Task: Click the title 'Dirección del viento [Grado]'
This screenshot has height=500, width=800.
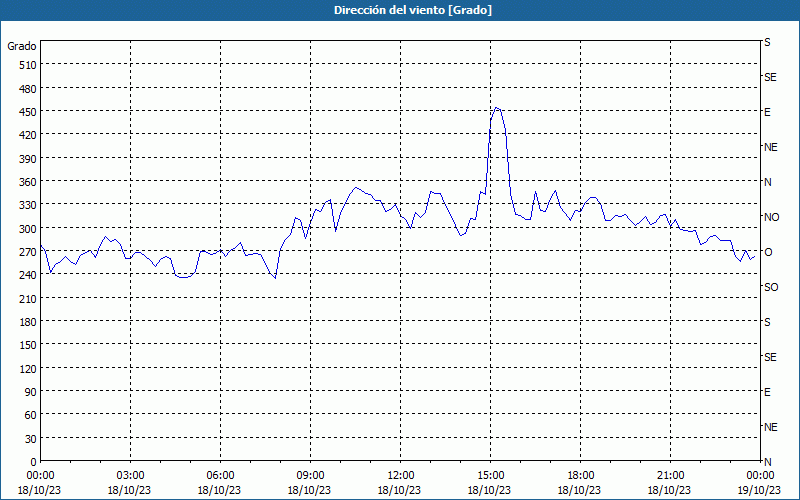Action: pos(413,10)
